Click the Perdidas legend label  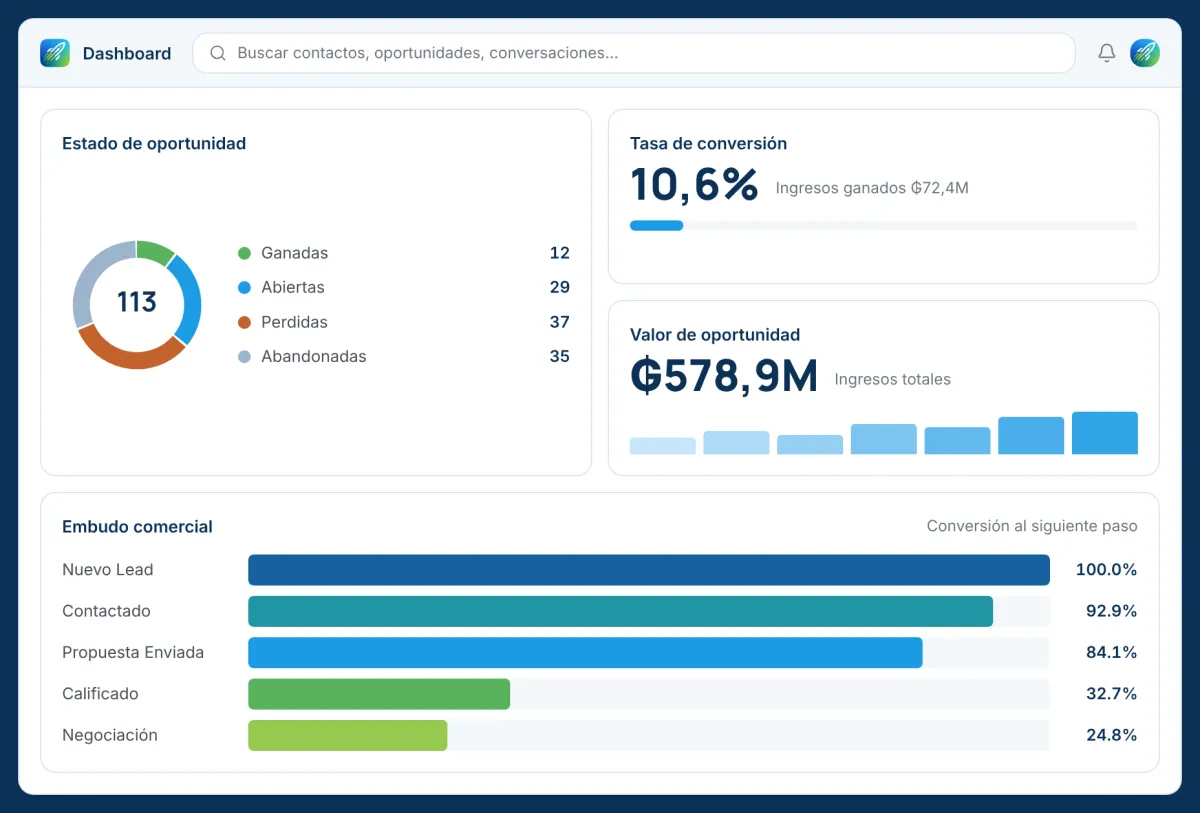tap(294, 322)
